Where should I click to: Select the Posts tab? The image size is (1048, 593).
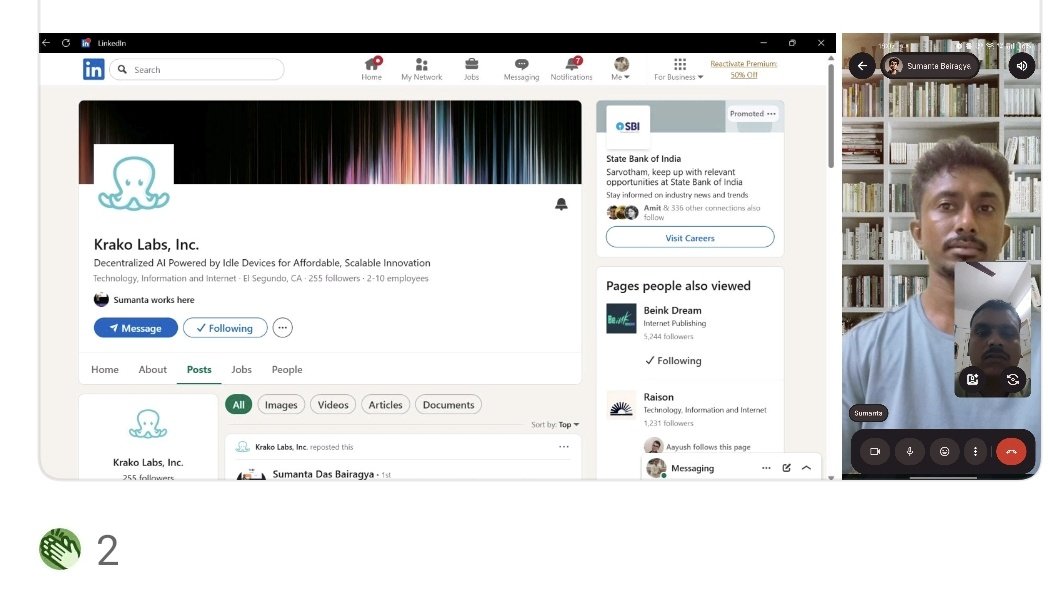199,370
